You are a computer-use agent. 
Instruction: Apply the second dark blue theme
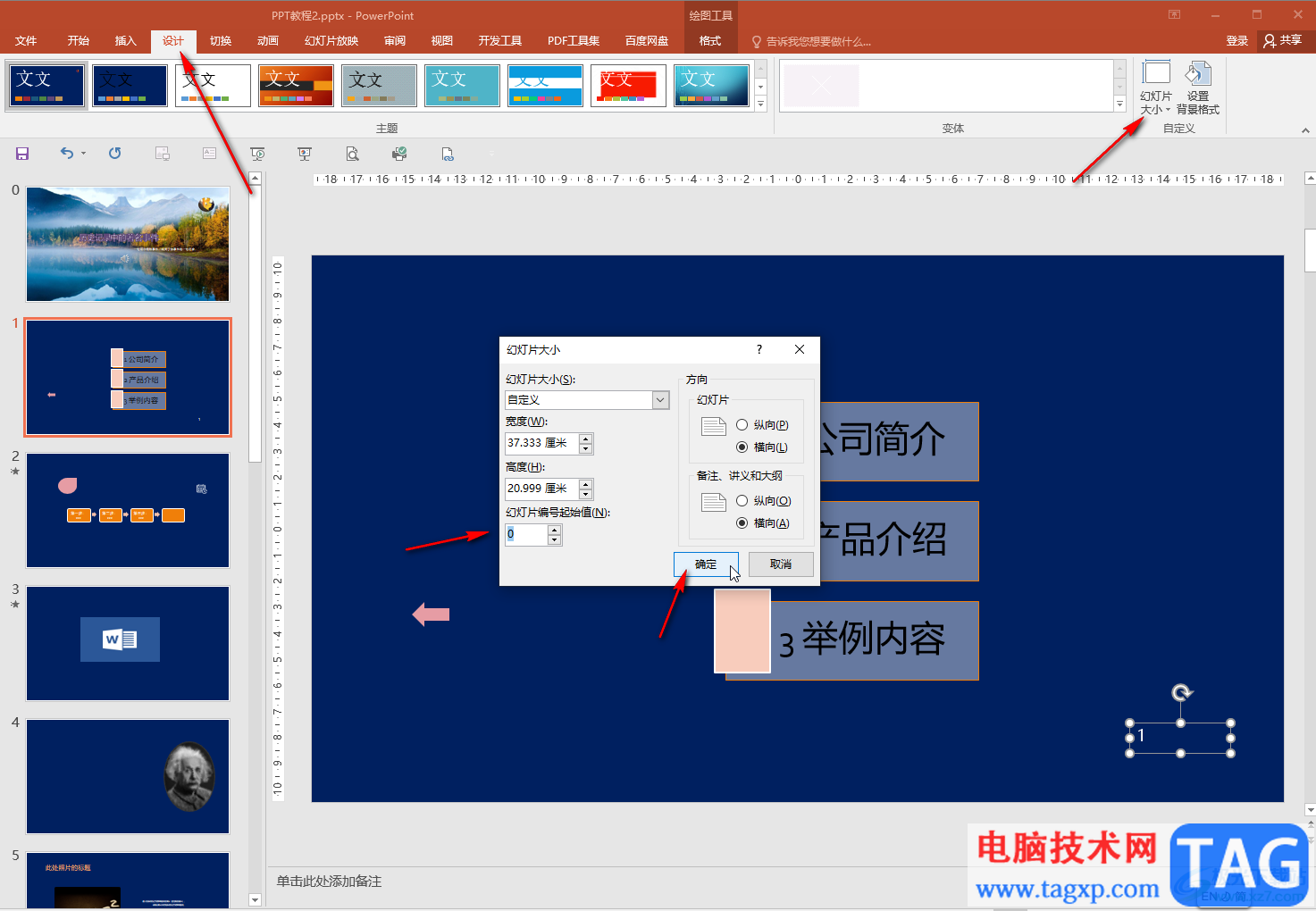(130, 86)
